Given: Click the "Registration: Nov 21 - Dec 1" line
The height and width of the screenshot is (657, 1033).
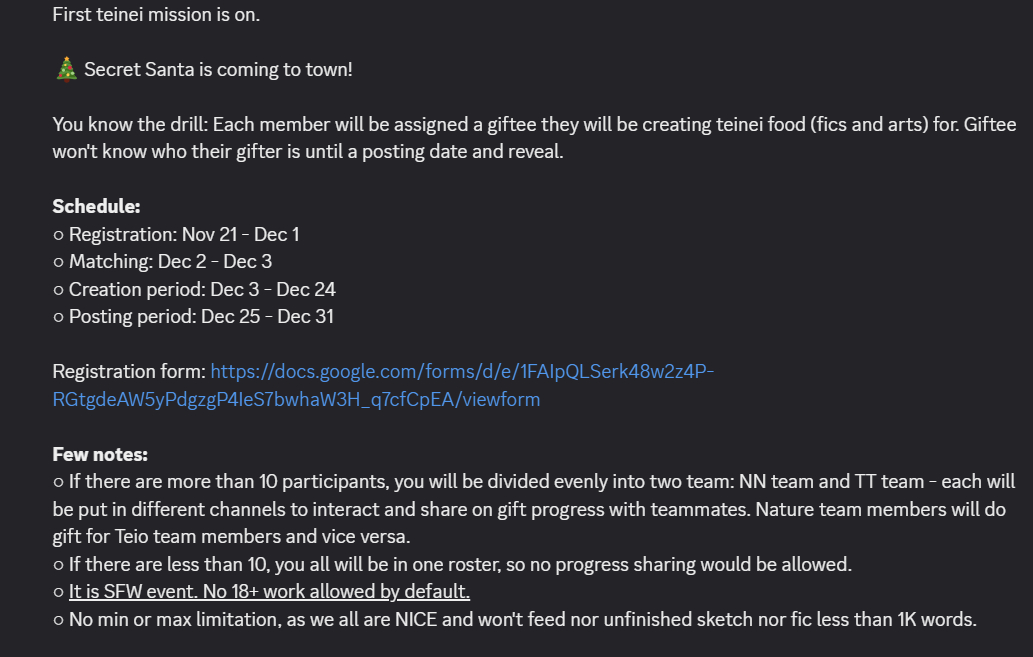Looking at the screenshot, I should [x=184, y=235].
